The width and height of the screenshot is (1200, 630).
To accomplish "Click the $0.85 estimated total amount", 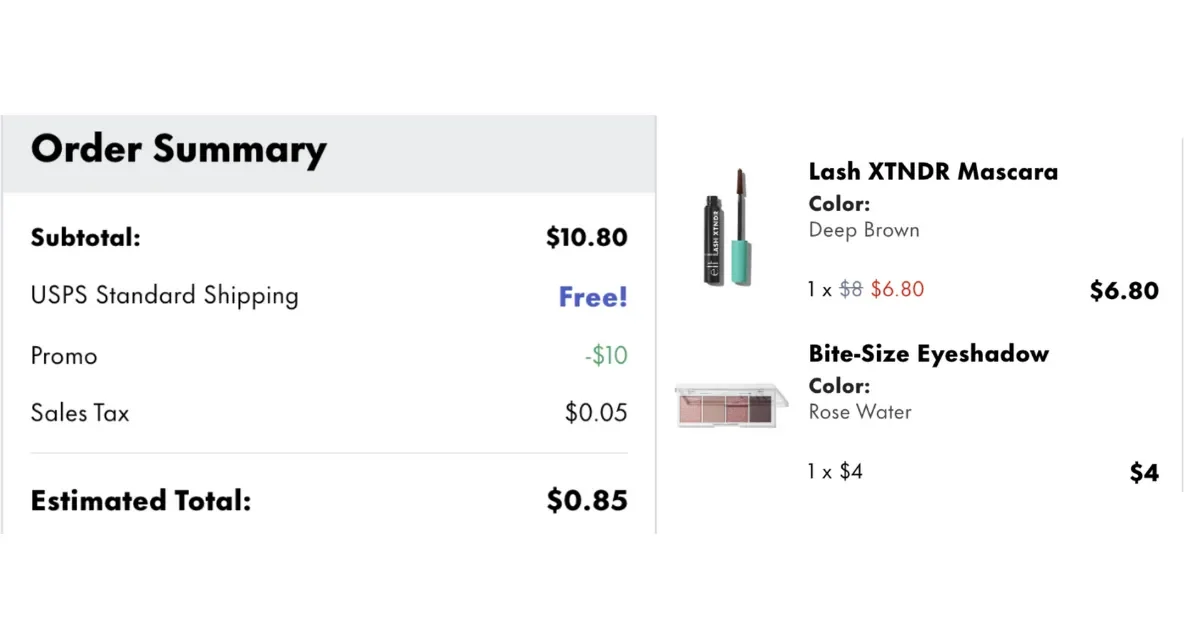I will click(587, 501).
